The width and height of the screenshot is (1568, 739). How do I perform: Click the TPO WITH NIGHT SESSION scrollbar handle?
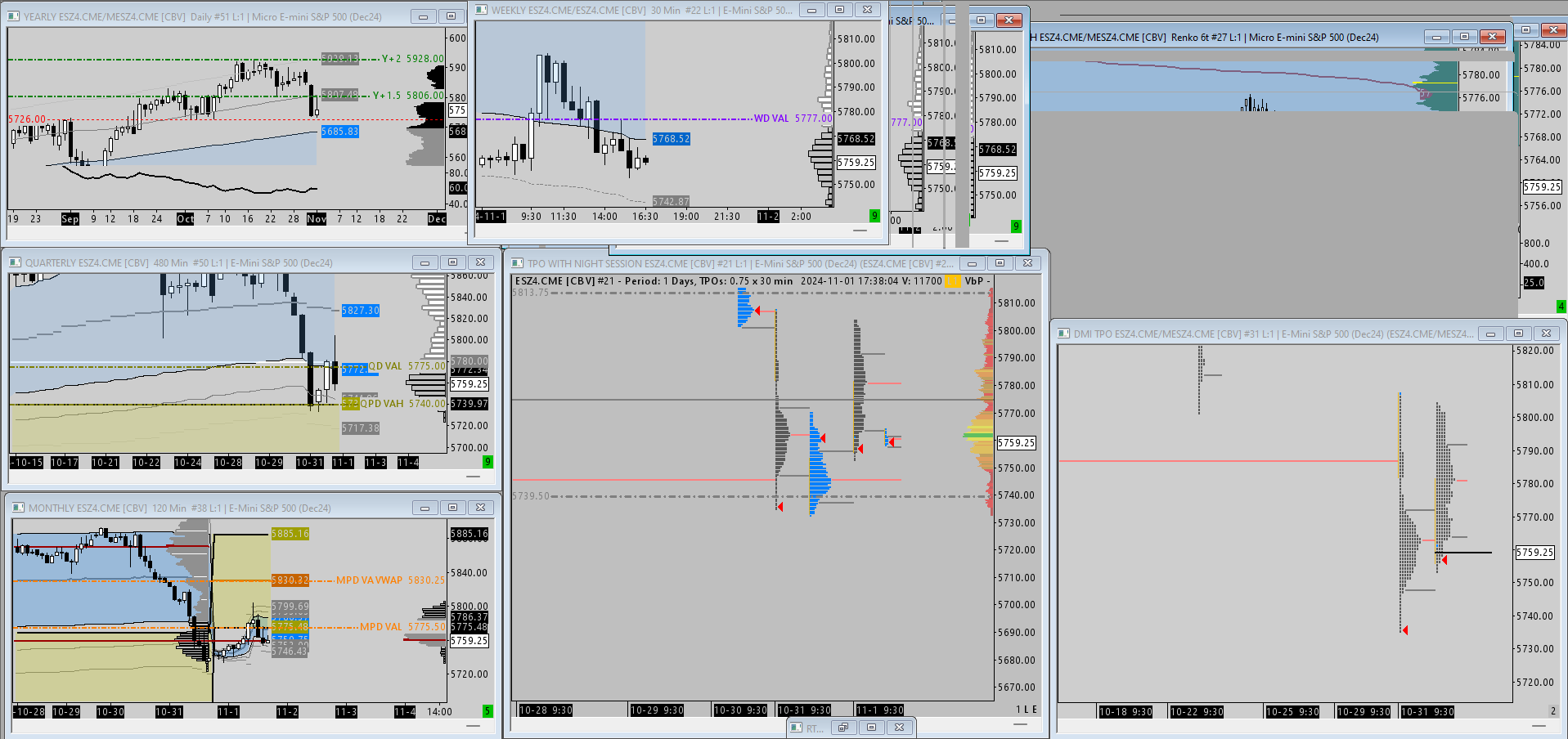[1020, 724]
